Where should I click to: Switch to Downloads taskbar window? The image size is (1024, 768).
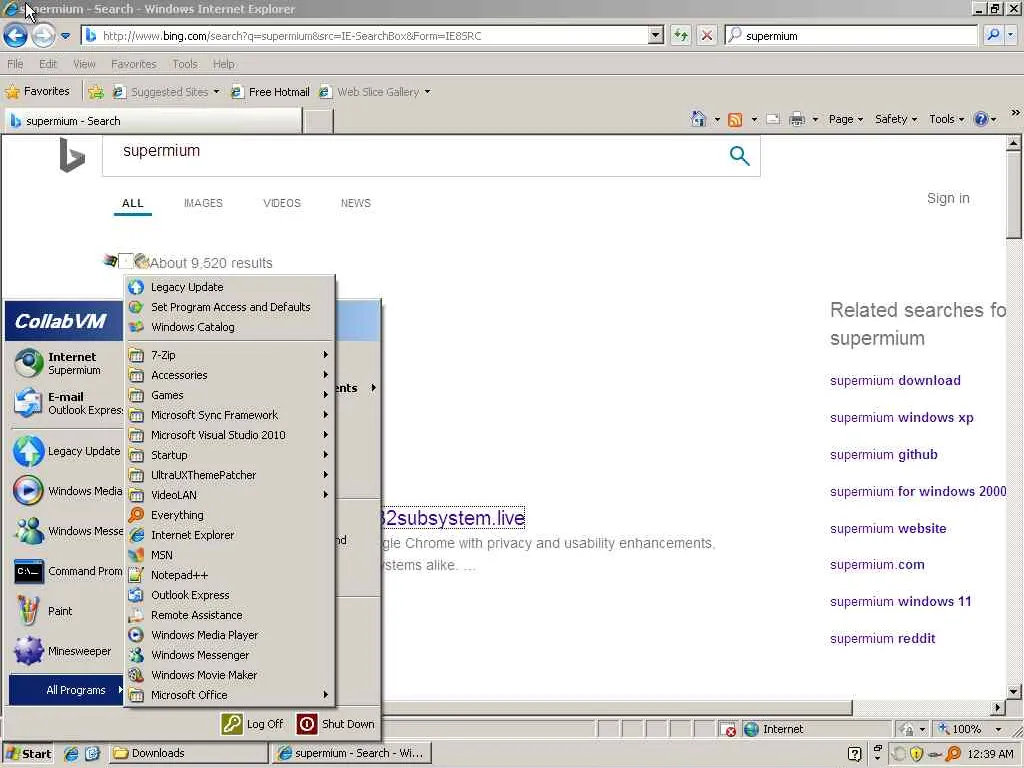(189, 753)
